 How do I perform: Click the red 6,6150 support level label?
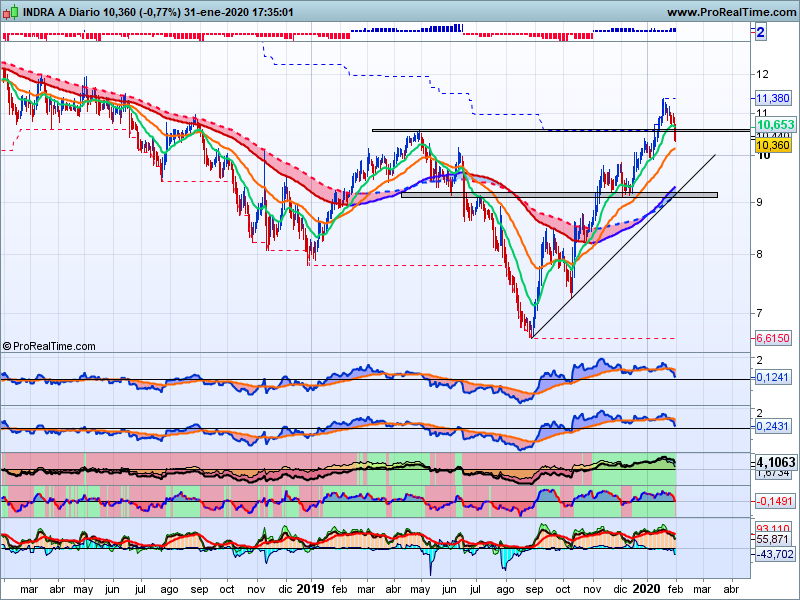coord(772,338)
